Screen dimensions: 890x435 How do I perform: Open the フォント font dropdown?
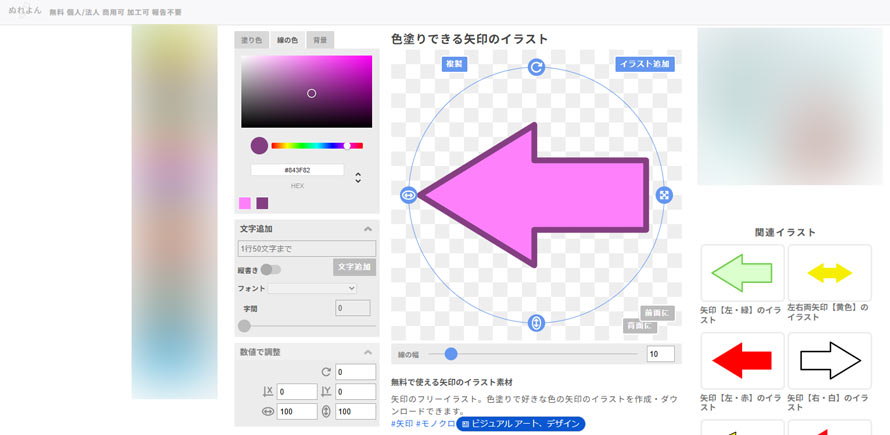pos(313,288)
